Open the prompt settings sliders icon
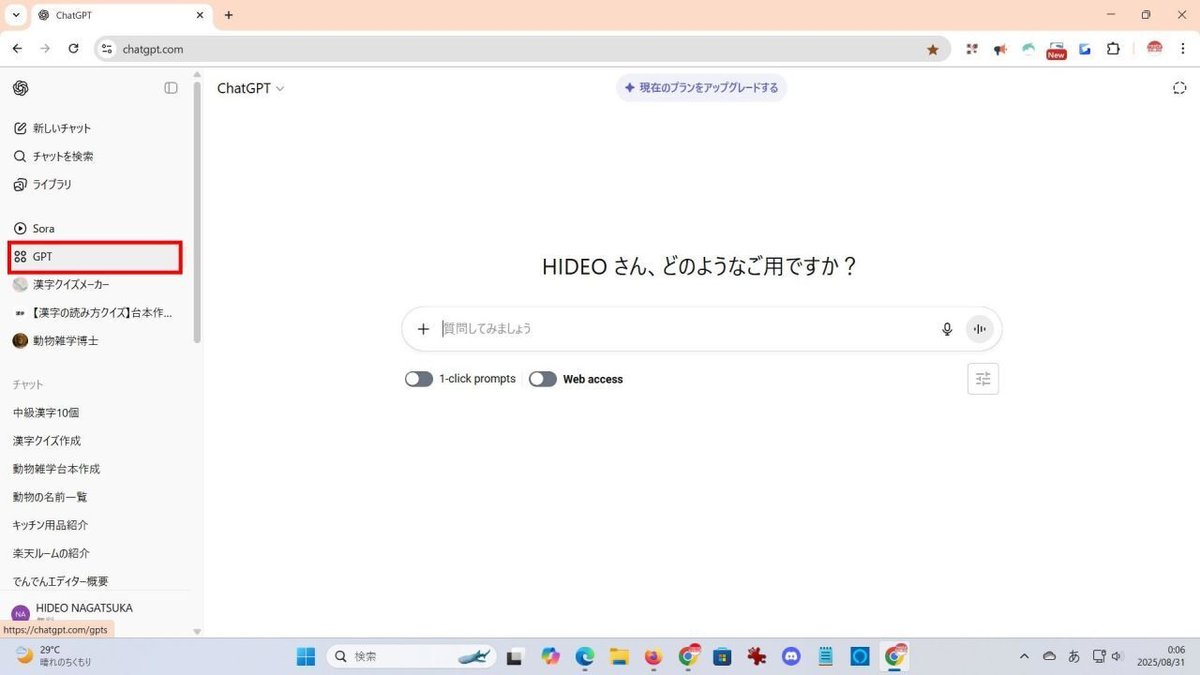 (x=982, y=378)
